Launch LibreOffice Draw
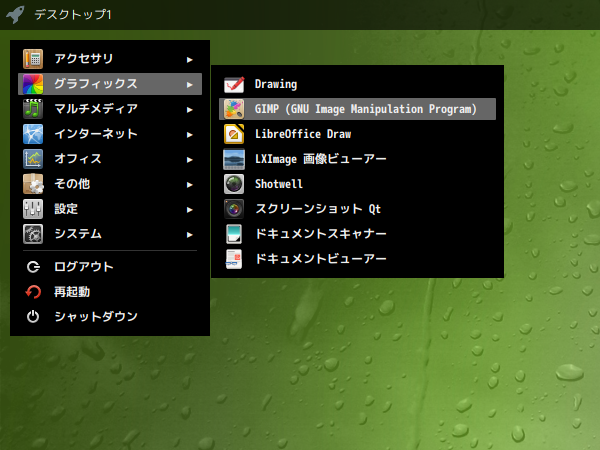This screenshot has height=450, width=600. [x=357, y=134]
